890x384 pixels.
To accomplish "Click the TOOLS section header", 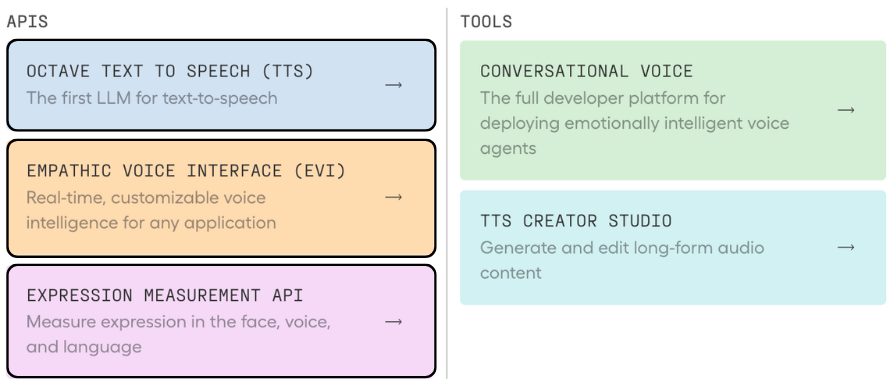I will coord(486,22).
